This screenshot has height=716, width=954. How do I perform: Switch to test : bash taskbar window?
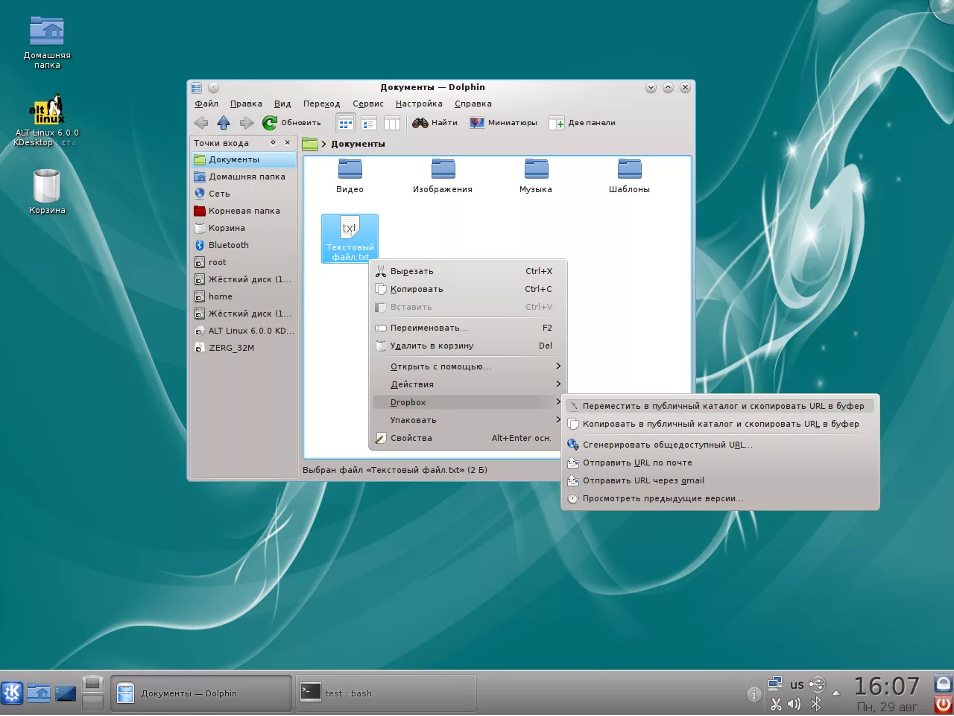[386, 693]
